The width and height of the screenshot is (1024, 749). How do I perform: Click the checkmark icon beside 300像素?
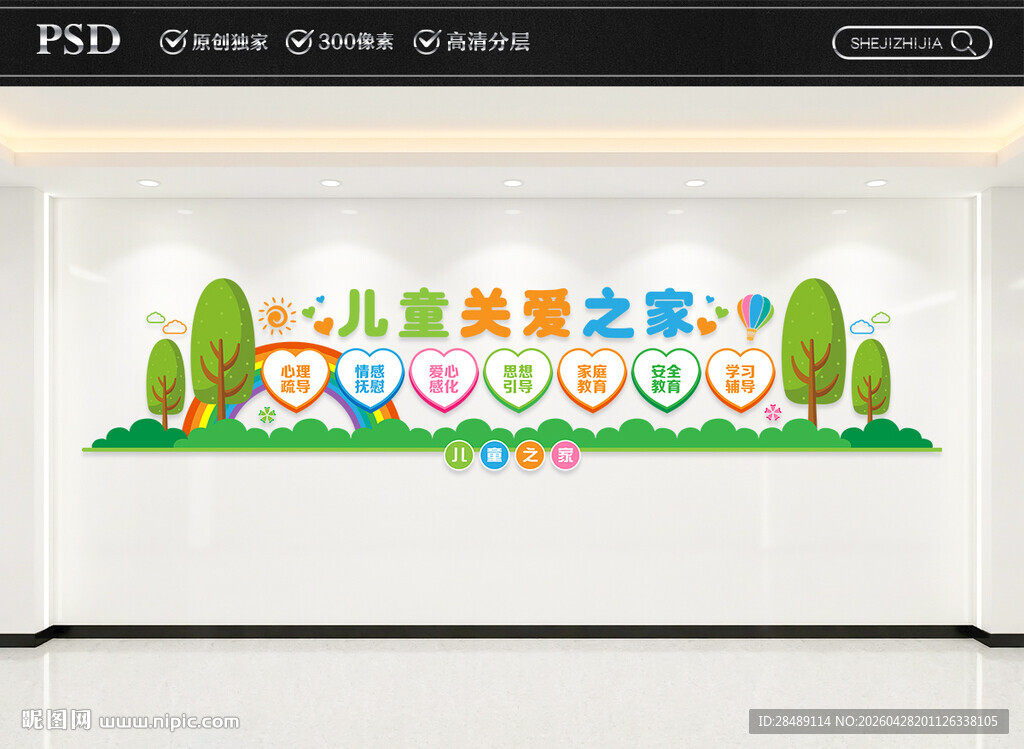pyautogui.click(x=300, y=41)
